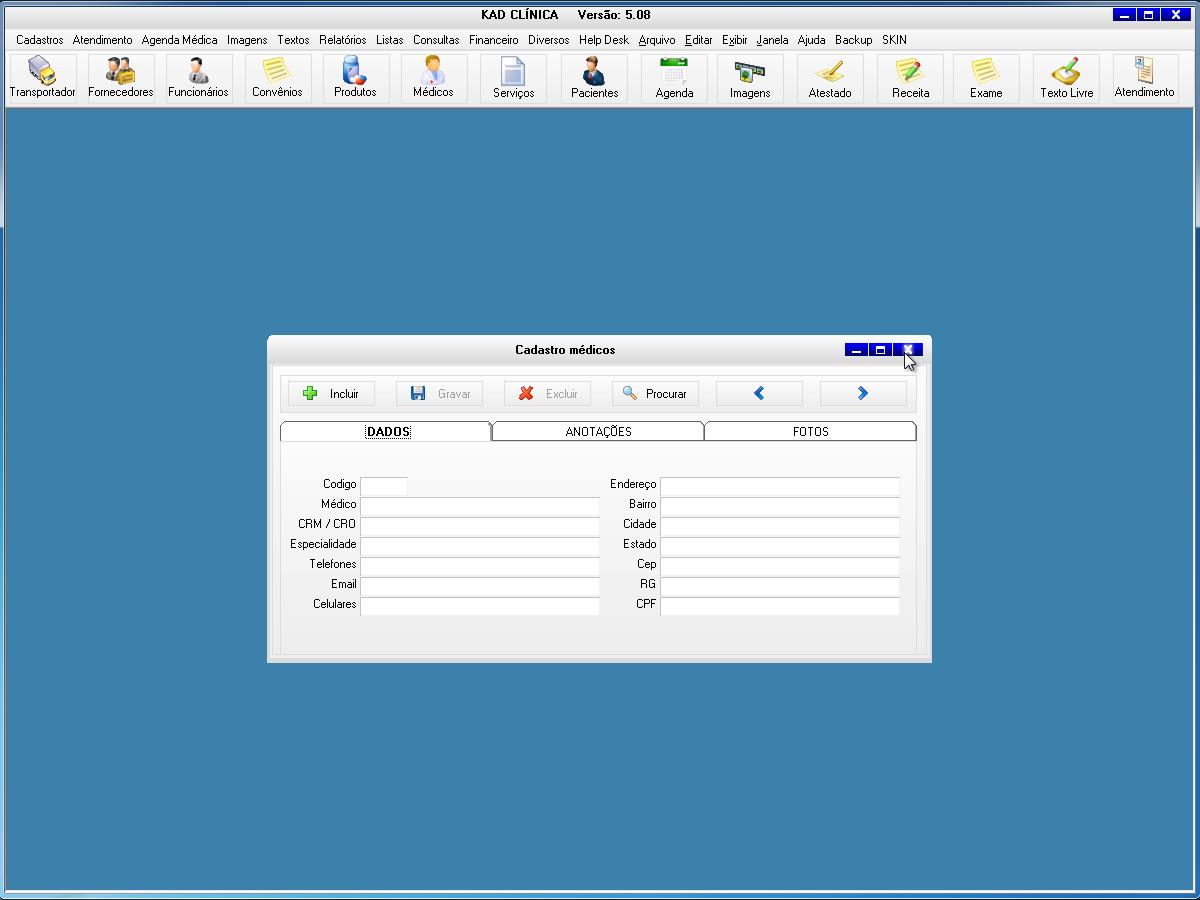This screenshot has width=1200, height=900.
Task: Open Pacientes from the toolbar
Action: [594, 78]
